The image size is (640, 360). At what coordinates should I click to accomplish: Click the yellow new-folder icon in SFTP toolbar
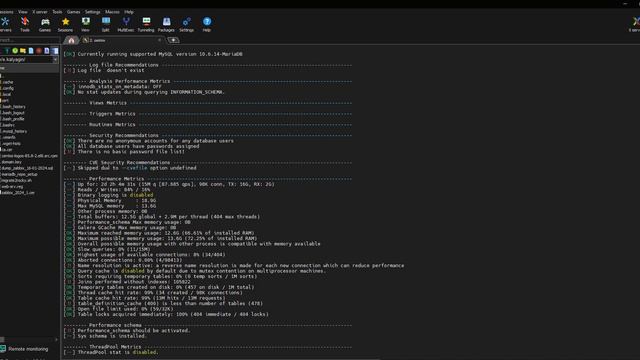[x=23, y=51]
